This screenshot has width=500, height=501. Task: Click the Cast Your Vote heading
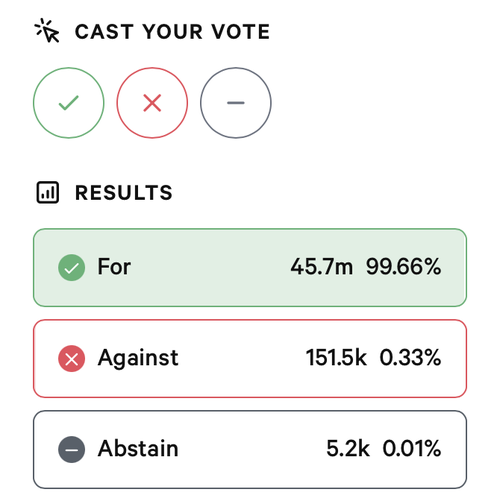[x=172, y=32]
